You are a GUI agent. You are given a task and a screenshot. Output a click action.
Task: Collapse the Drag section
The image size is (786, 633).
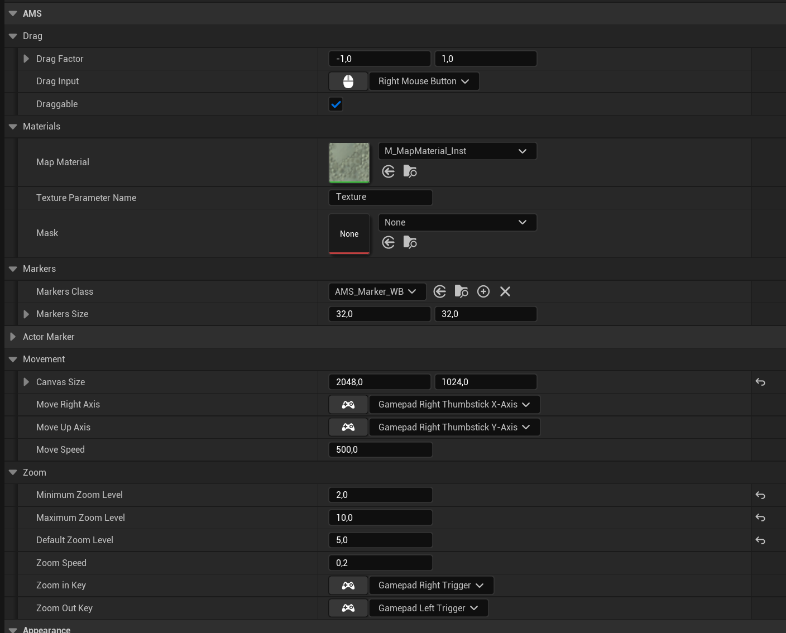(x=13, y=36)
